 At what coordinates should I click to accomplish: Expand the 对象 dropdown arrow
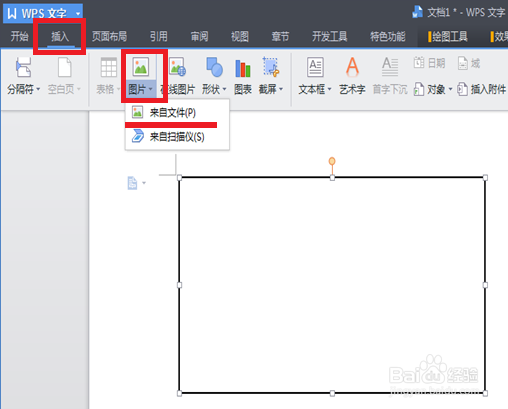tap(450, 89)
